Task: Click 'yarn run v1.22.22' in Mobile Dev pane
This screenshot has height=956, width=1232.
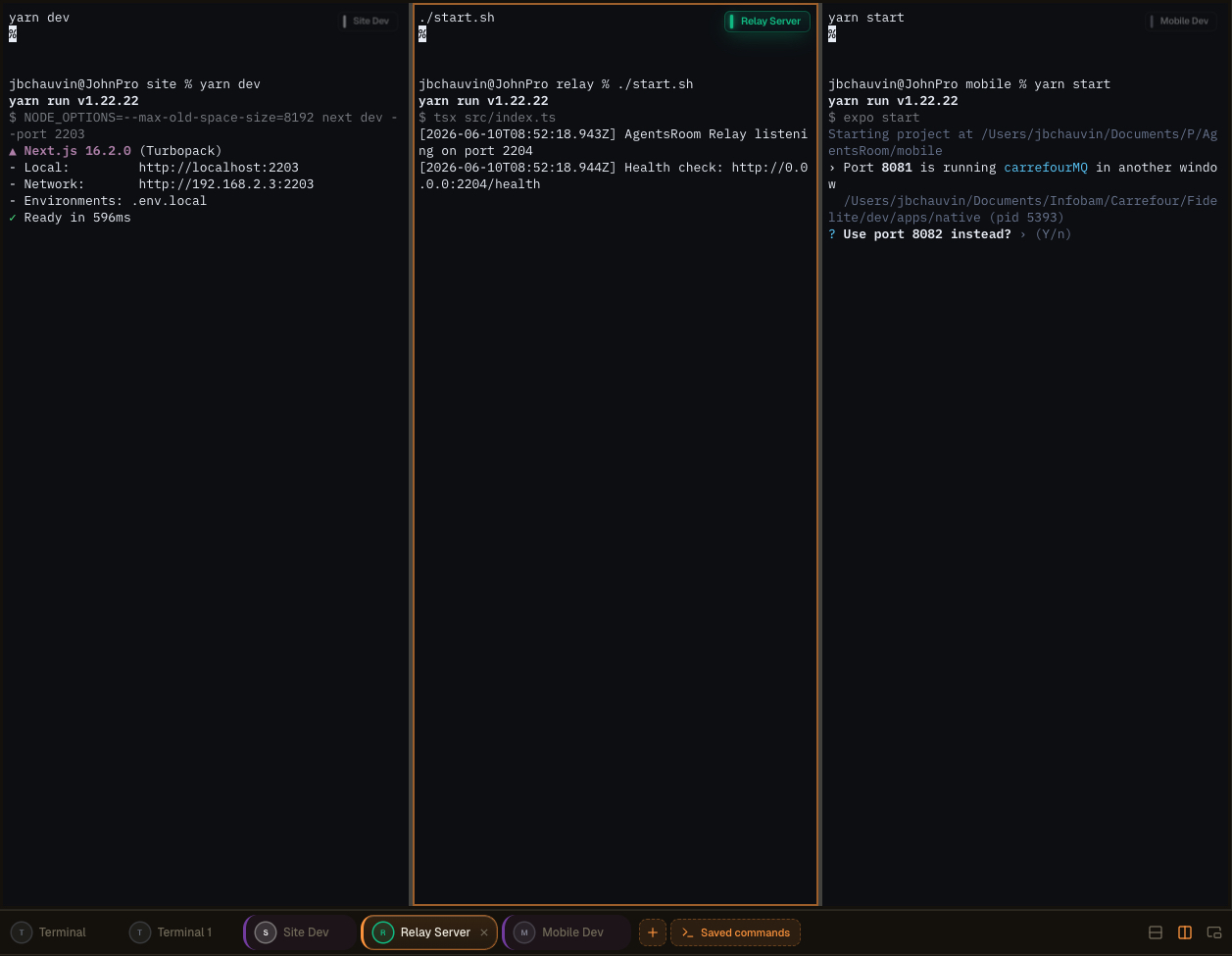Action: pyautogui.click(x=893, y=101)
